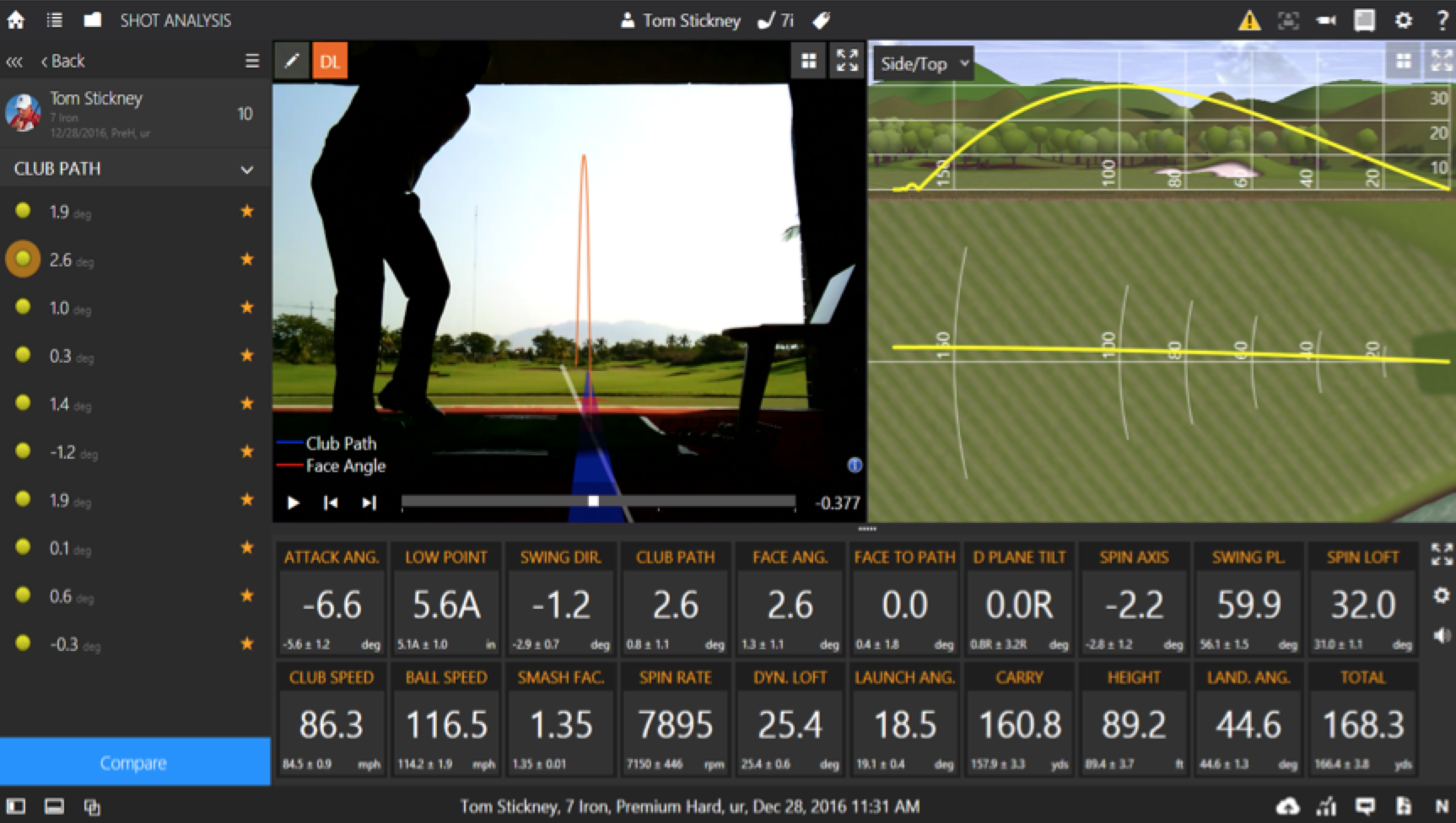Image resolution: width=1456 pixels, height=823 pixels.
Task: Toggle favorite star on 0.1 deg shot
Action: point(247,547)
